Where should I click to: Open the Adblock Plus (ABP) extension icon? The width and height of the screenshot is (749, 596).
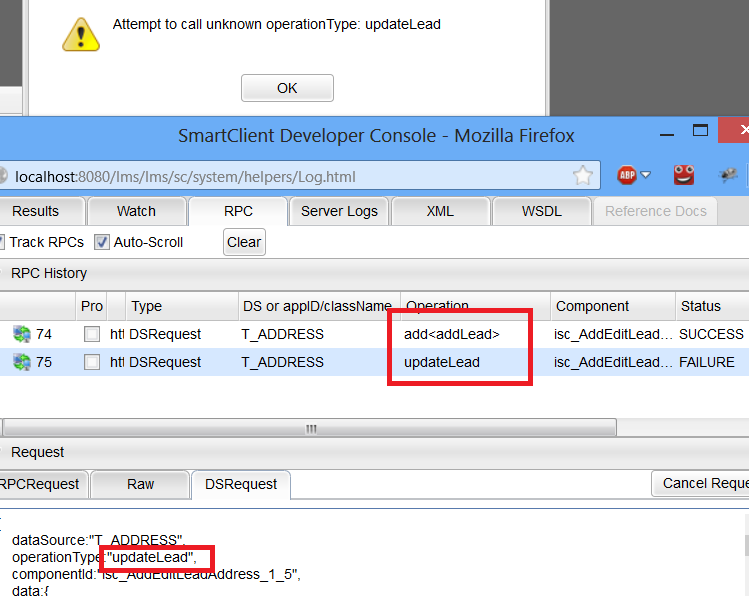(627, 175)
